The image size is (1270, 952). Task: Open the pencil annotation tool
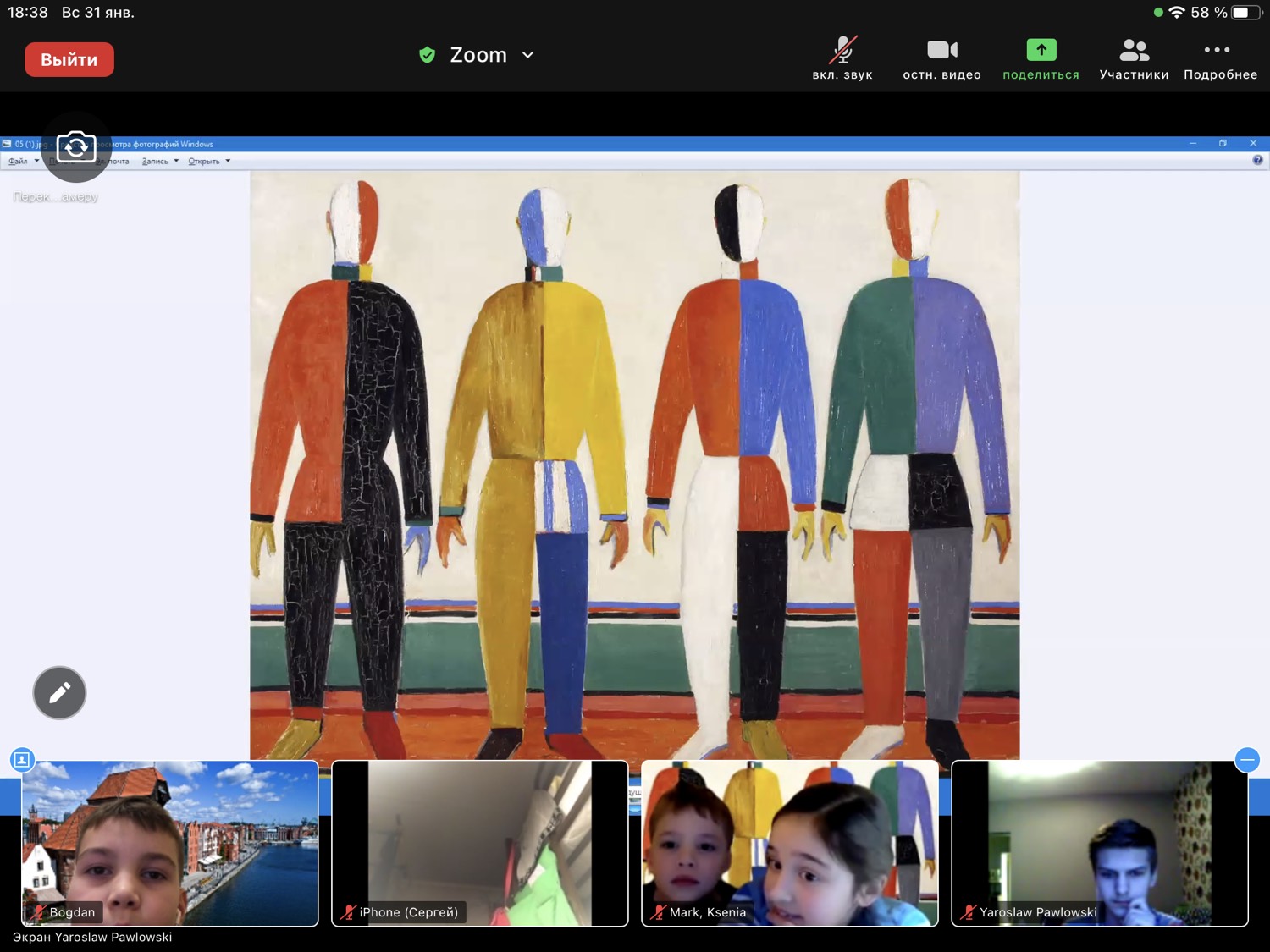pos(59,693)
